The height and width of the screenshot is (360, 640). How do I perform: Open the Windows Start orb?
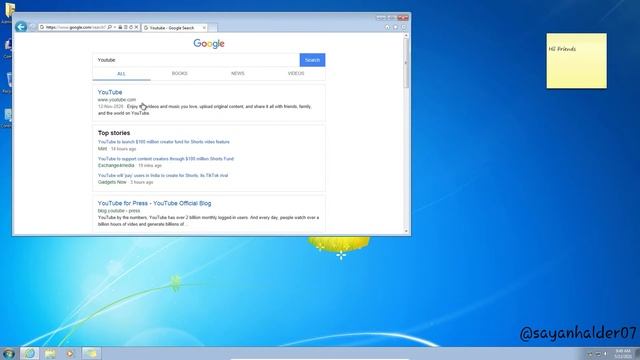tap(9, 353)
